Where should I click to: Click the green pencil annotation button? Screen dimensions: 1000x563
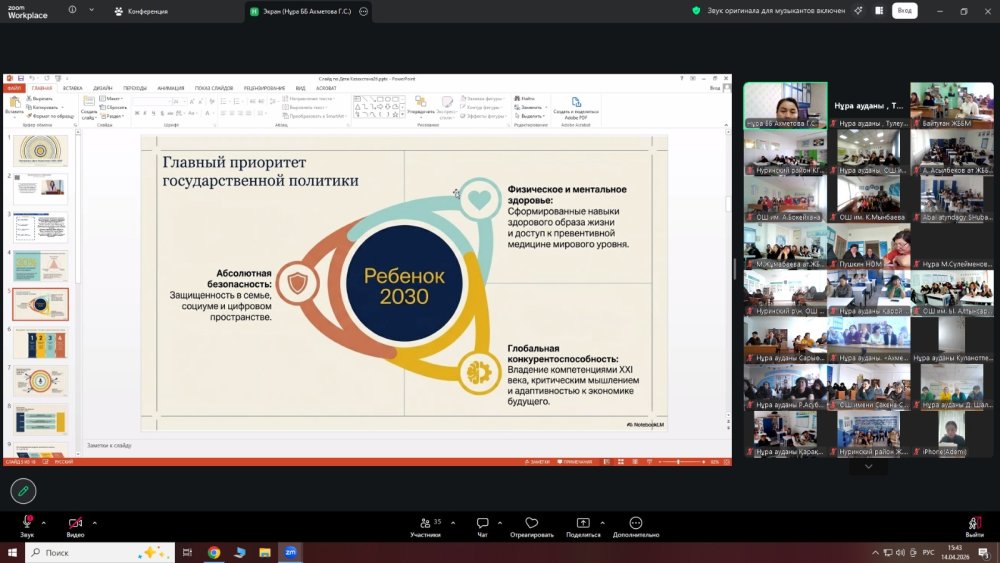[24, 491]
